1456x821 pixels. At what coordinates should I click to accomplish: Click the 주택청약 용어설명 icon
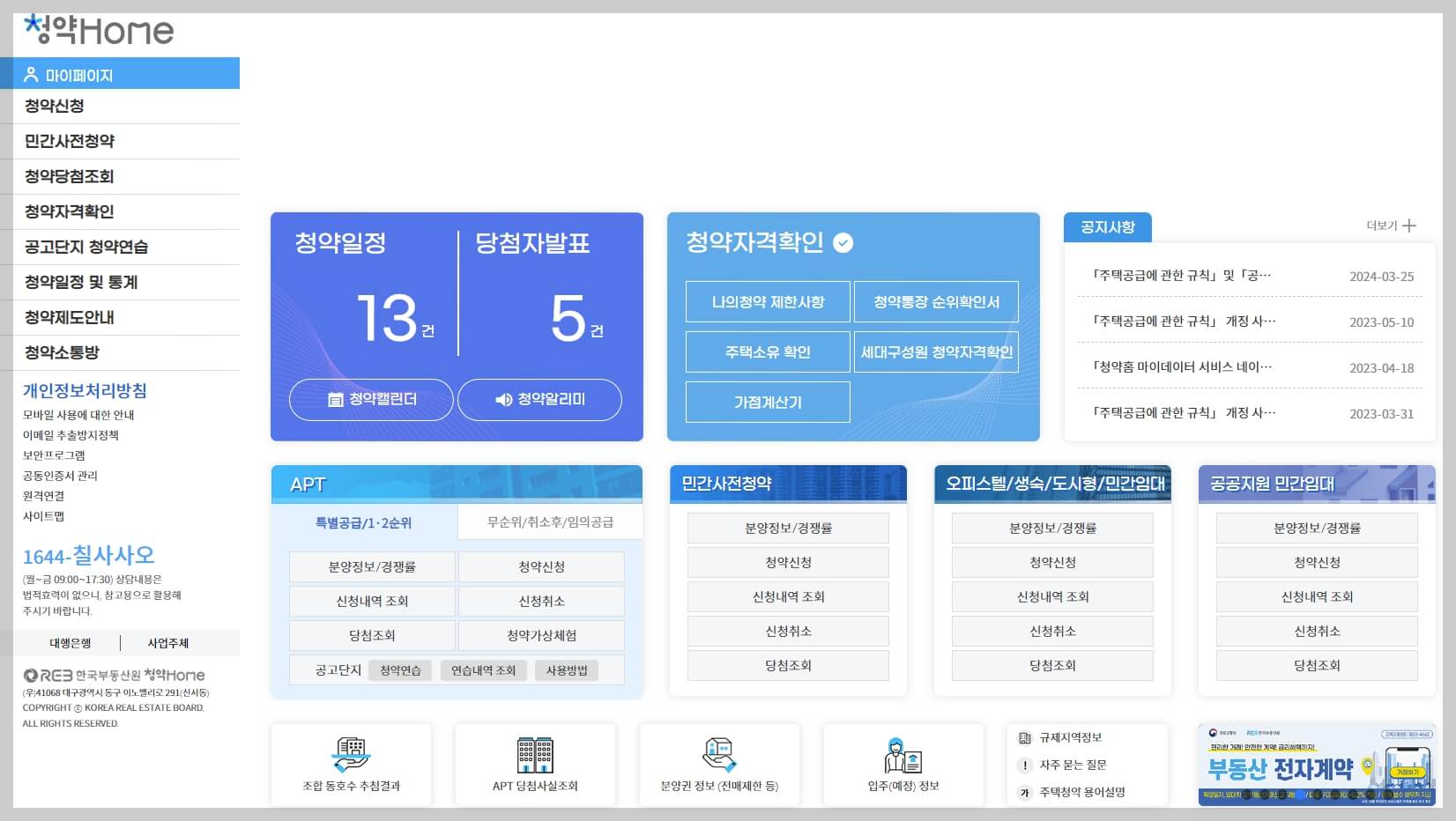[1025, 793]
